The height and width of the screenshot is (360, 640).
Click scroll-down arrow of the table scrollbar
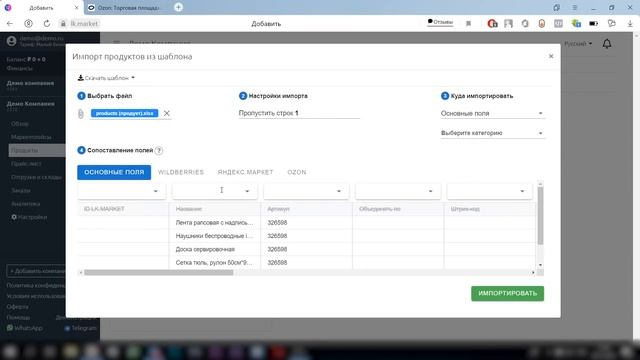pos(540,265)
